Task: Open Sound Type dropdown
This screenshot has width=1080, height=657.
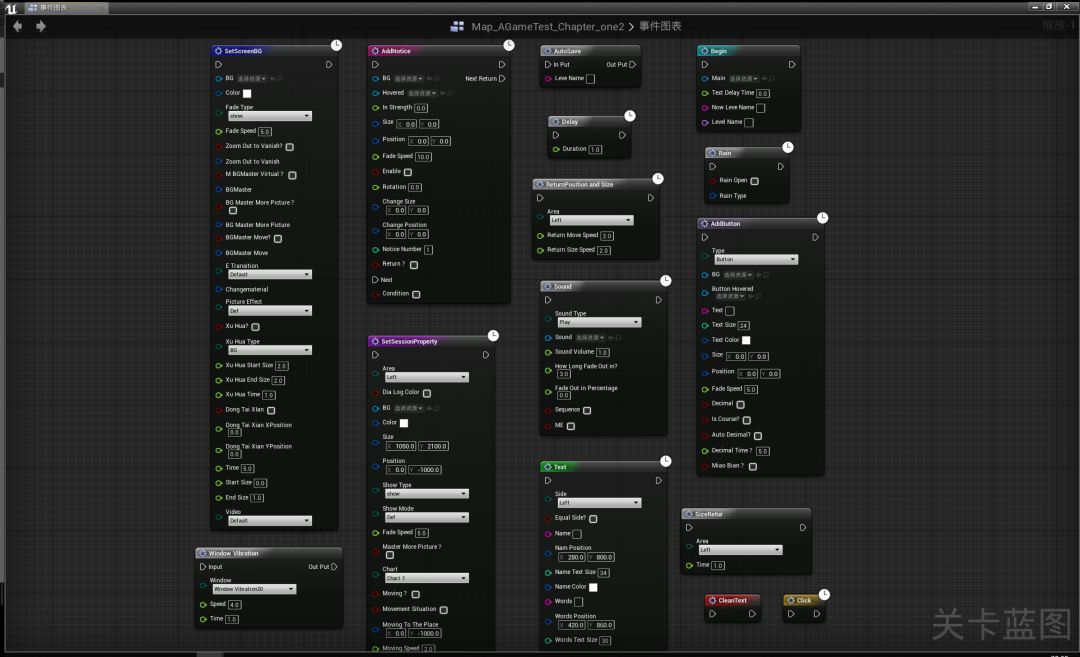Action: [x=599, y=322]
